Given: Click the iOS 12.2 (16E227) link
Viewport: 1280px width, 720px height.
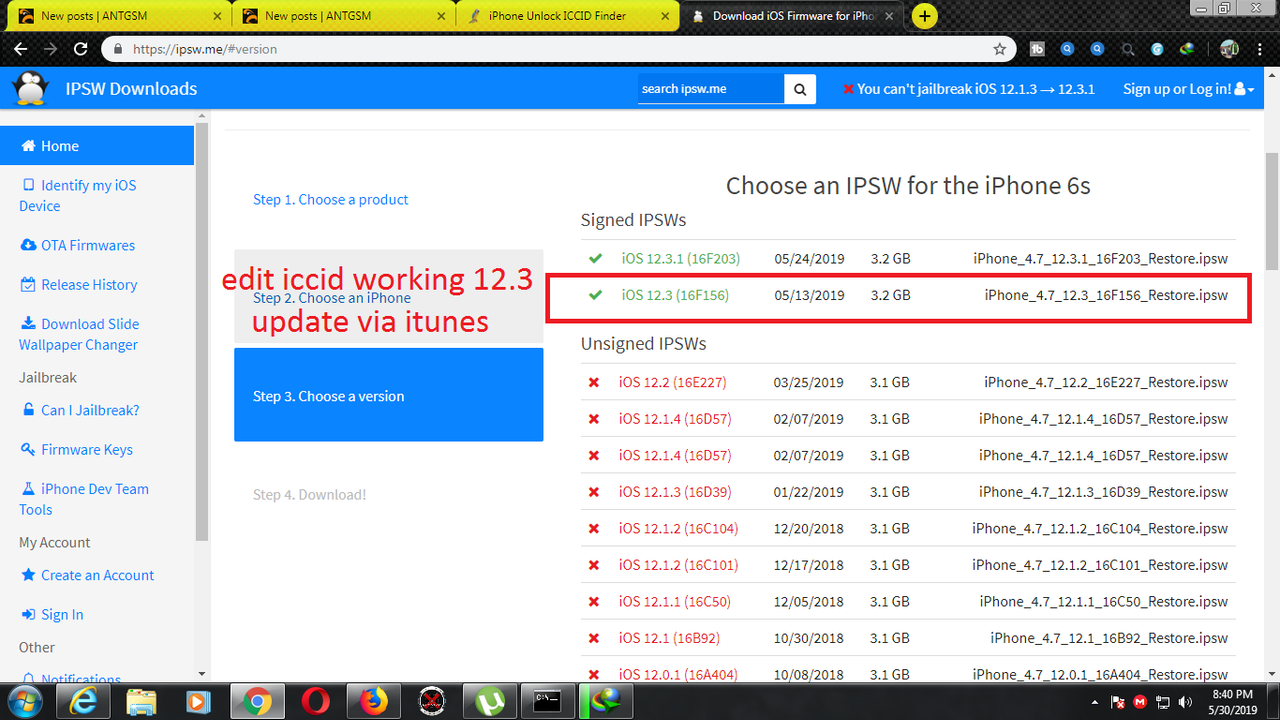Looking at the screenshot, I should [x=672, y=382].
